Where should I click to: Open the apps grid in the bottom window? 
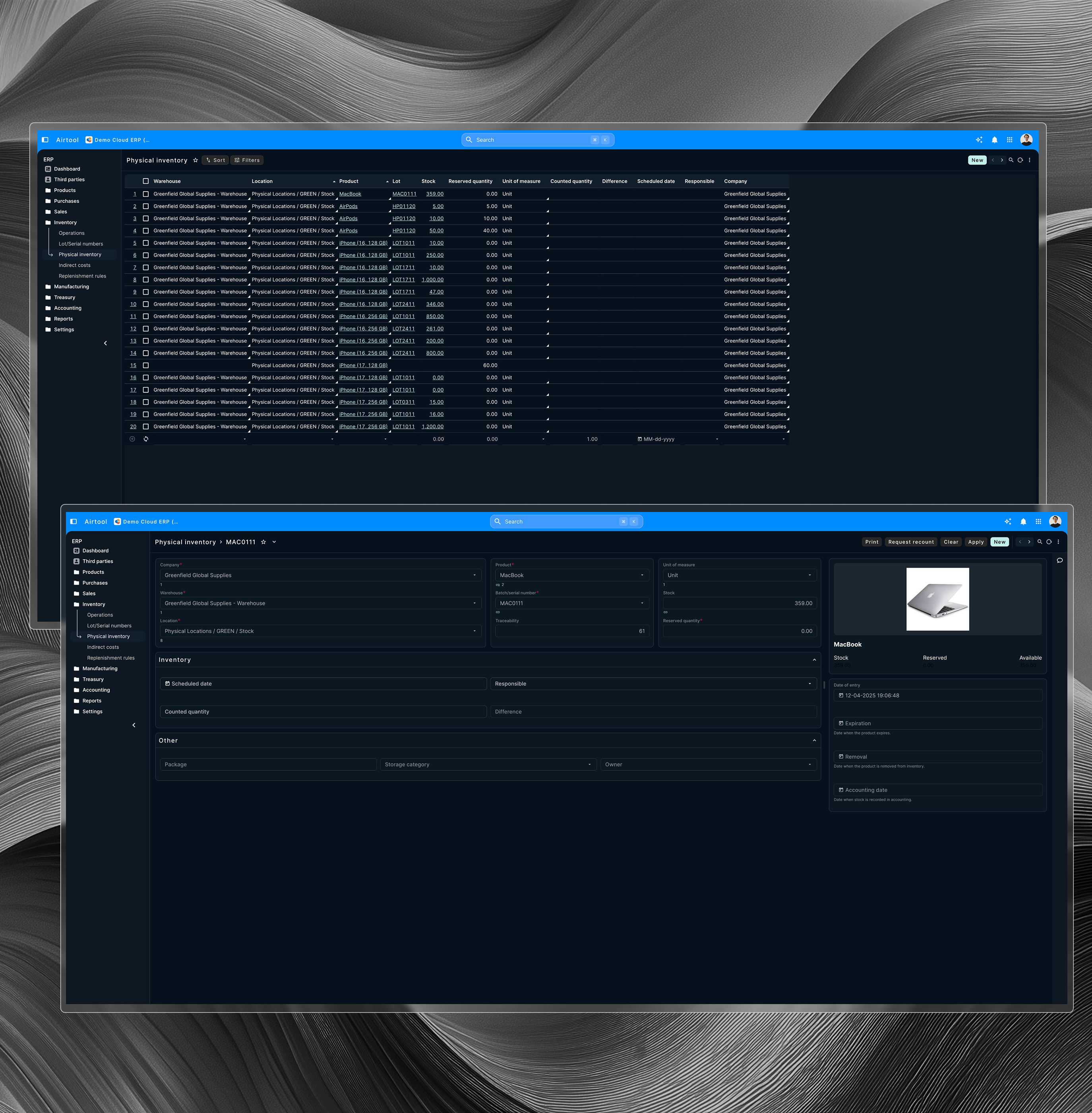pyautogui.click(x=1038, y=522)
